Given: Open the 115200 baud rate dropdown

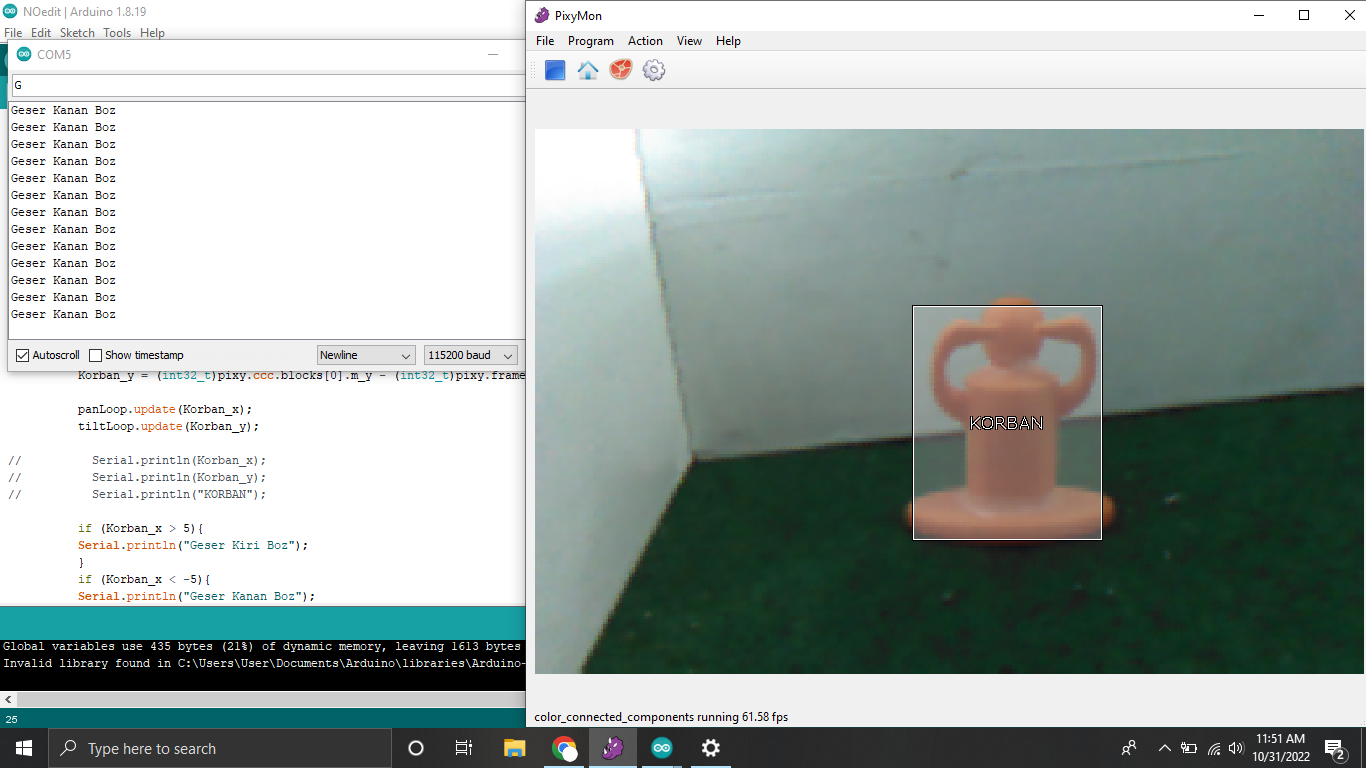Looking at the screenshot, I should click(x=470, y=355).
